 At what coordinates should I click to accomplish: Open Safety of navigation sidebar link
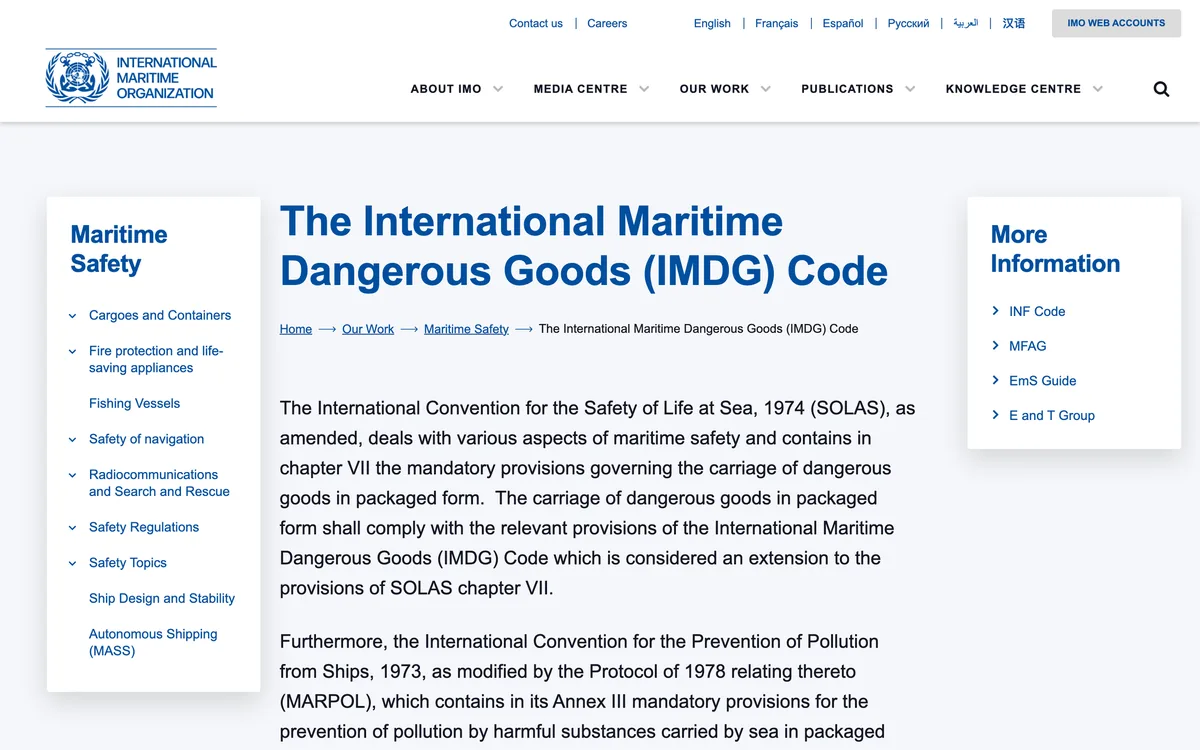(x=146, y=439)
